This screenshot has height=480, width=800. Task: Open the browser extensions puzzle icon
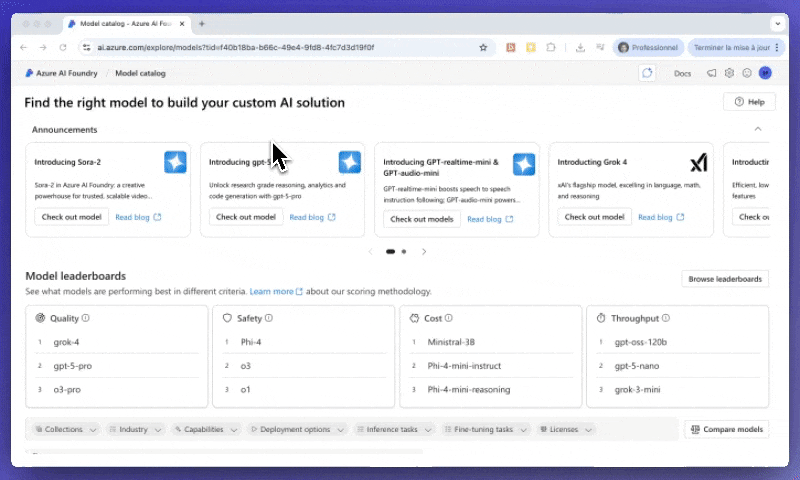pos(551,47)
